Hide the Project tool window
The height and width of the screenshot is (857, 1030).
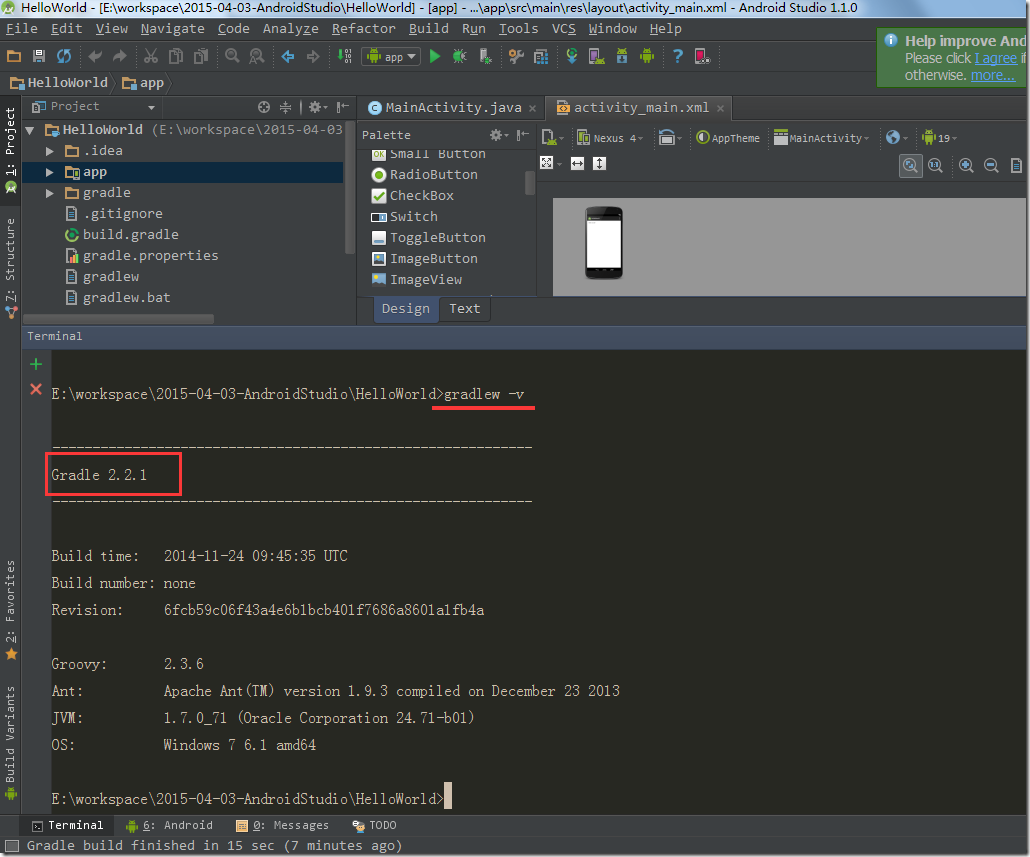tap(342, 107)
